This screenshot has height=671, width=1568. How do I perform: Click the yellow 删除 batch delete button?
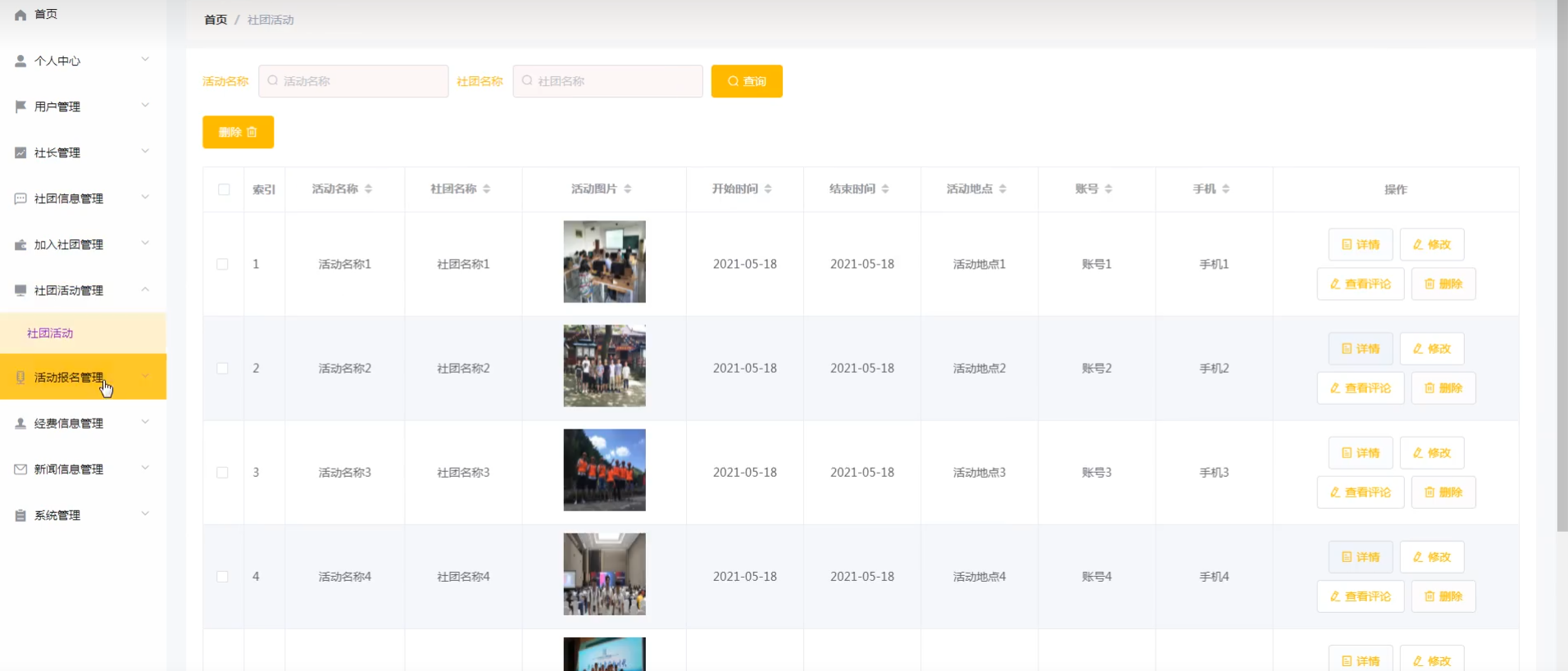[x=238, y=132]
